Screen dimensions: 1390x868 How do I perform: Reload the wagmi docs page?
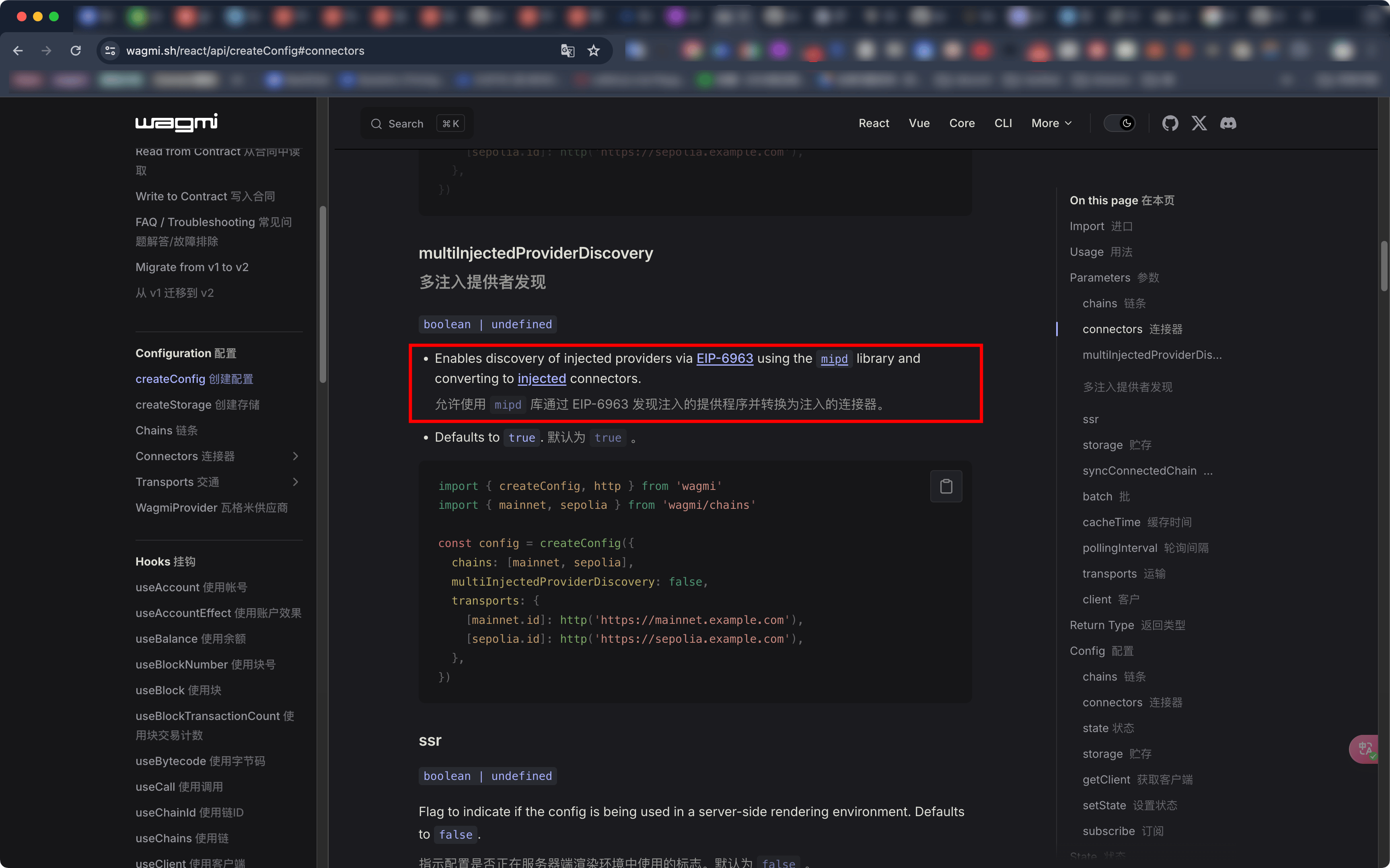(x=75, y=51)
